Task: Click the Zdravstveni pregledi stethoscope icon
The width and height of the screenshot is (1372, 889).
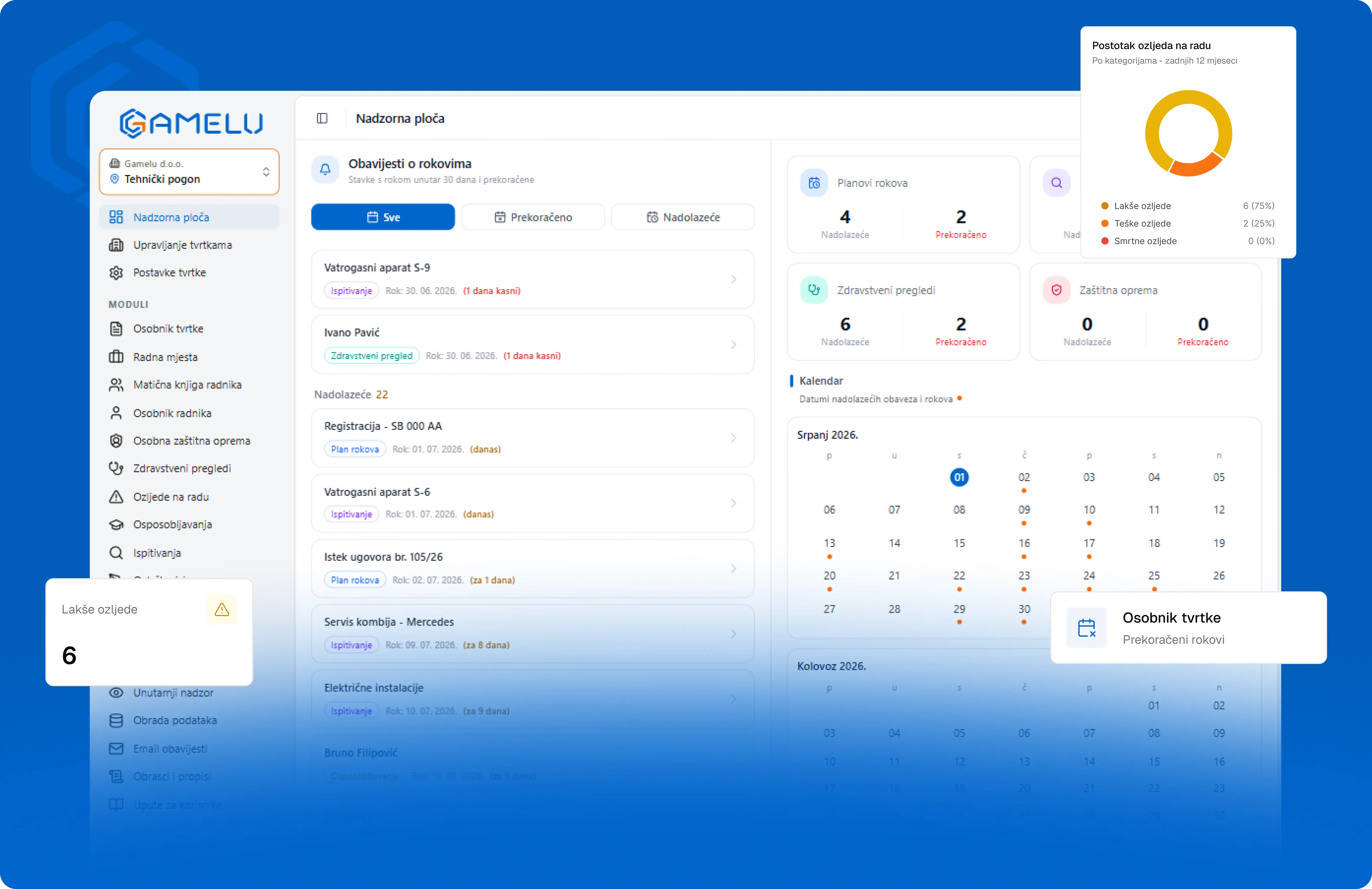Action: click(116, 468)
